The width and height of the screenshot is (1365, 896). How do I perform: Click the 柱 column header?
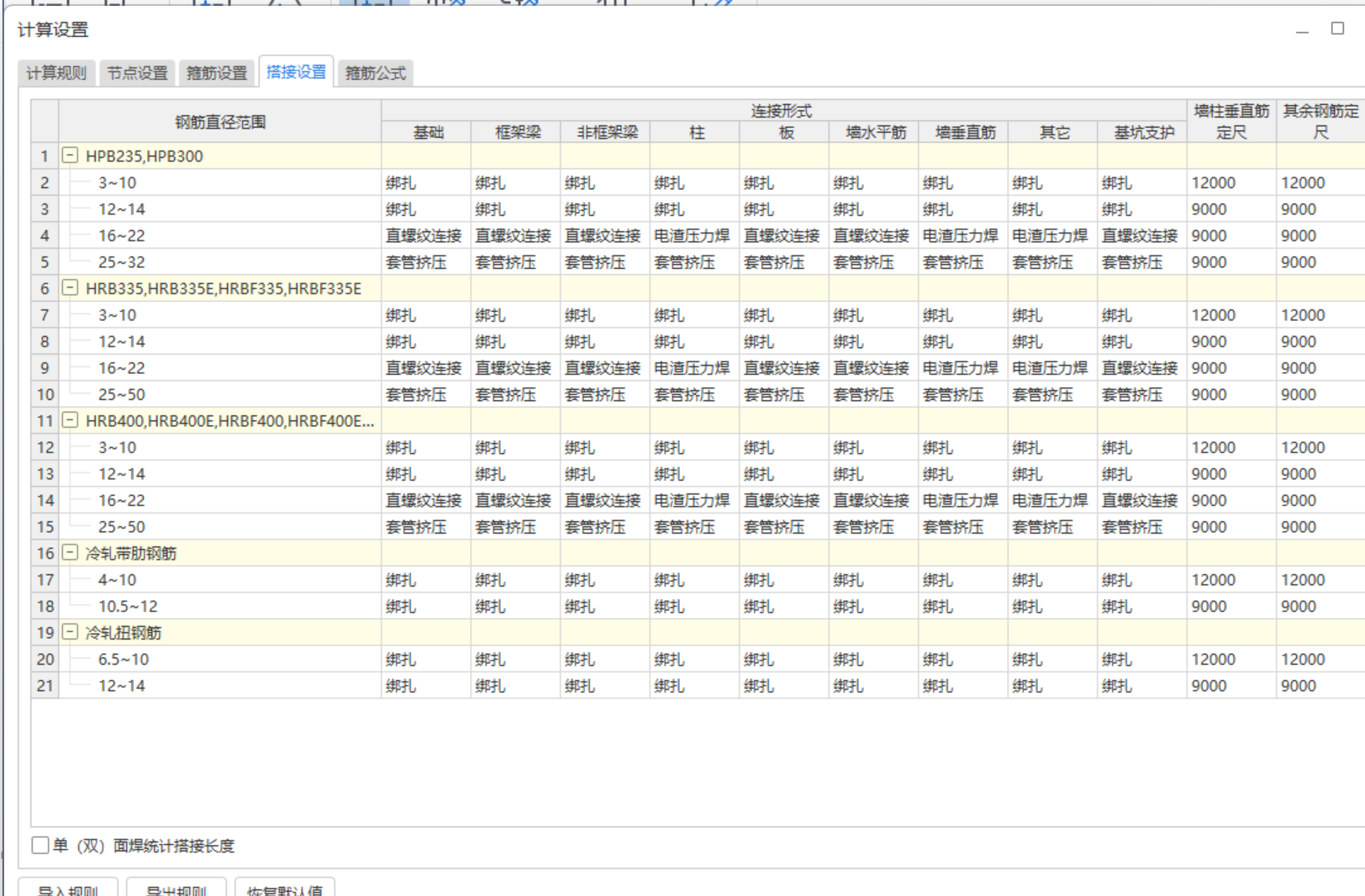696,132
